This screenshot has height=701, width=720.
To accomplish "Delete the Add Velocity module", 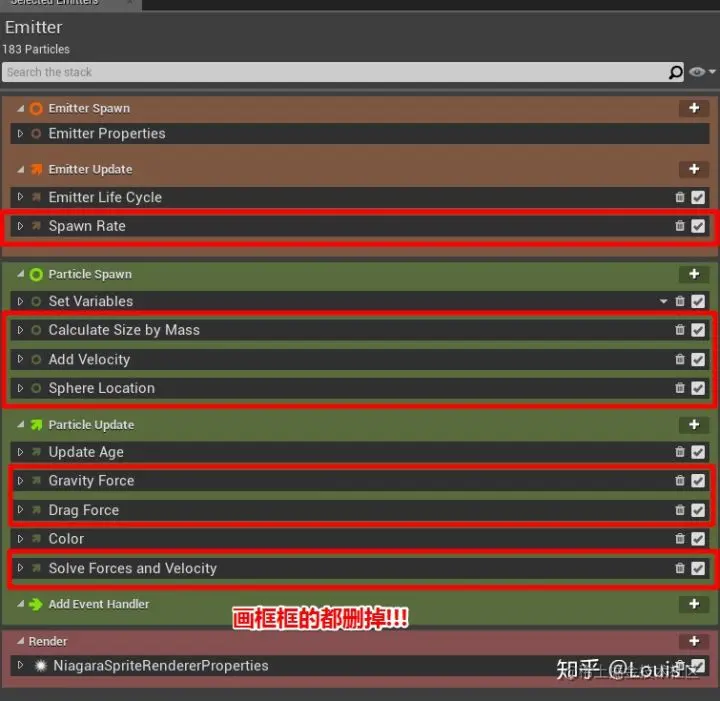I will click(x=680, y=359).
